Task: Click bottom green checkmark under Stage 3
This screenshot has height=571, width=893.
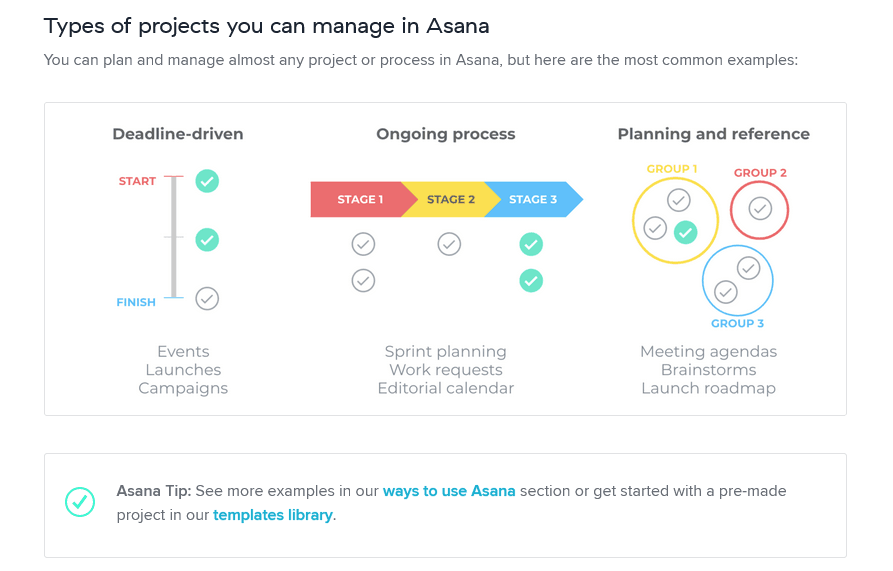Action: (x=531, y=281)
